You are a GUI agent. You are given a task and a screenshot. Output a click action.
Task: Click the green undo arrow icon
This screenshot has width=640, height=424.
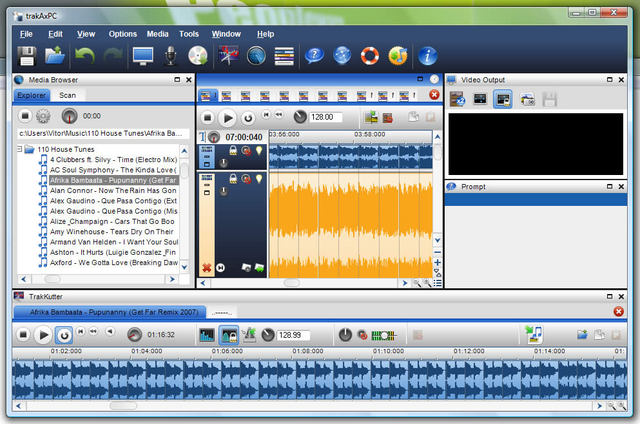point(86,56)
